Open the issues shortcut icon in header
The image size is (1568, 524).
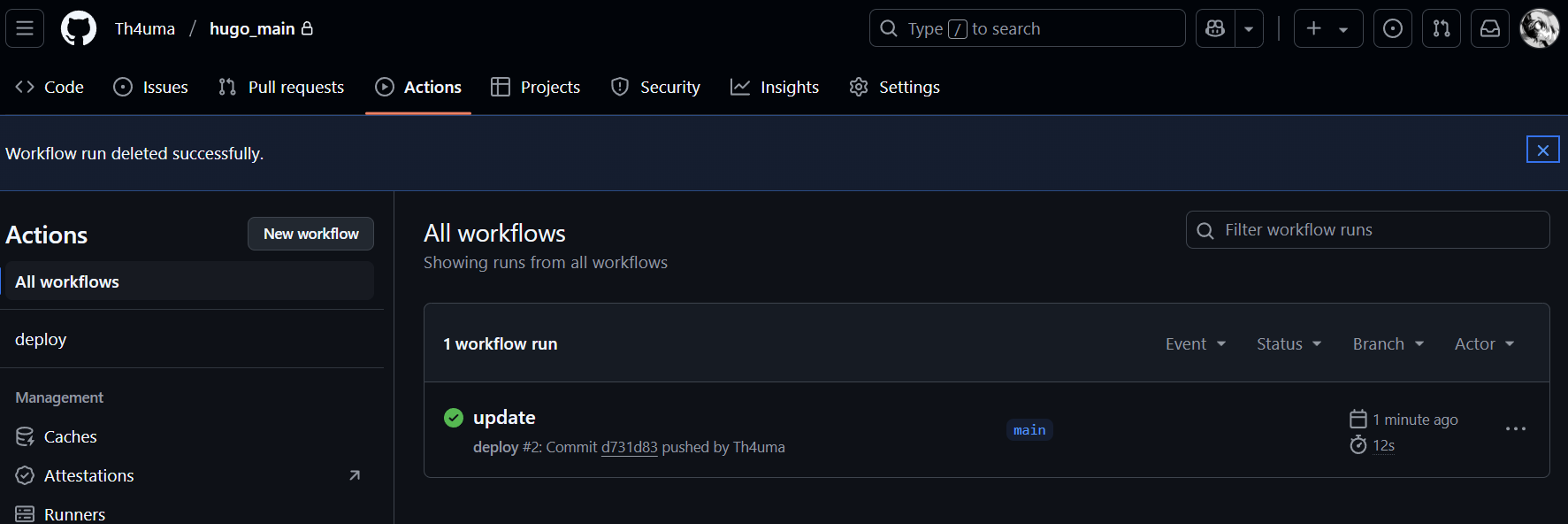1392,28
